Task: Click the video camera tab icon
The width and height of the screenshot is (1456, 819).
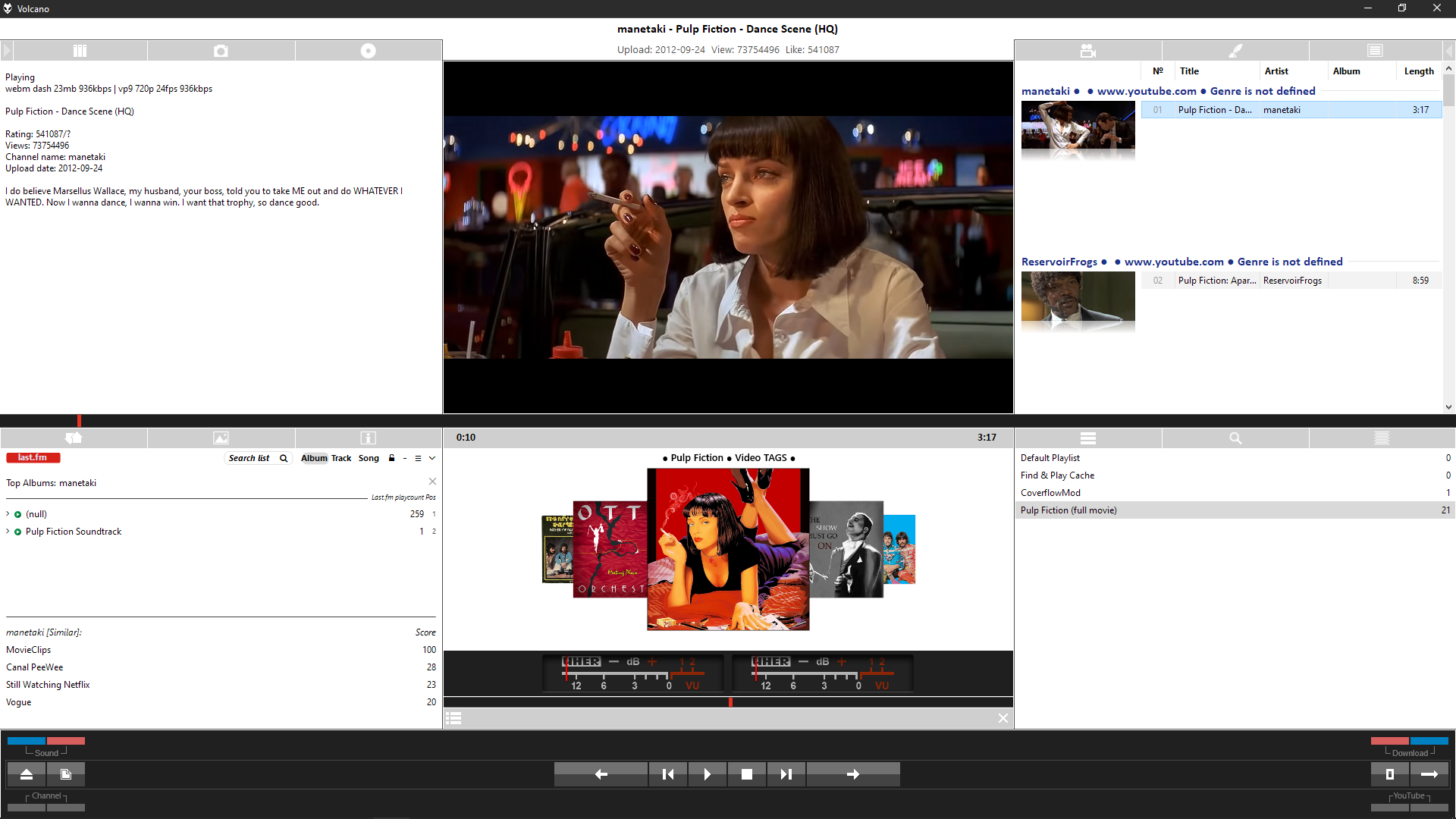Action: [1087, 51]
